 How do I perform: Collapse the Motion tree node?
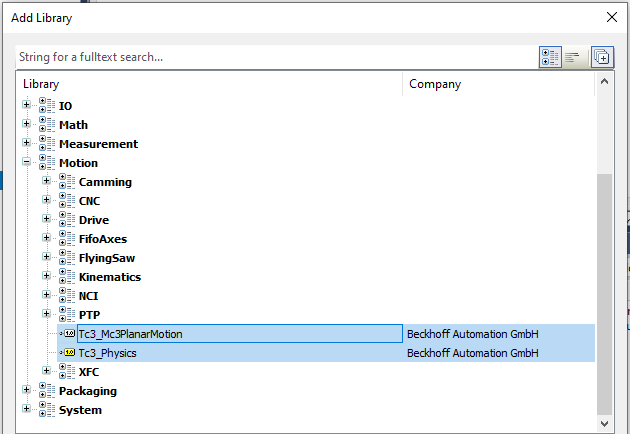(27, 162)
